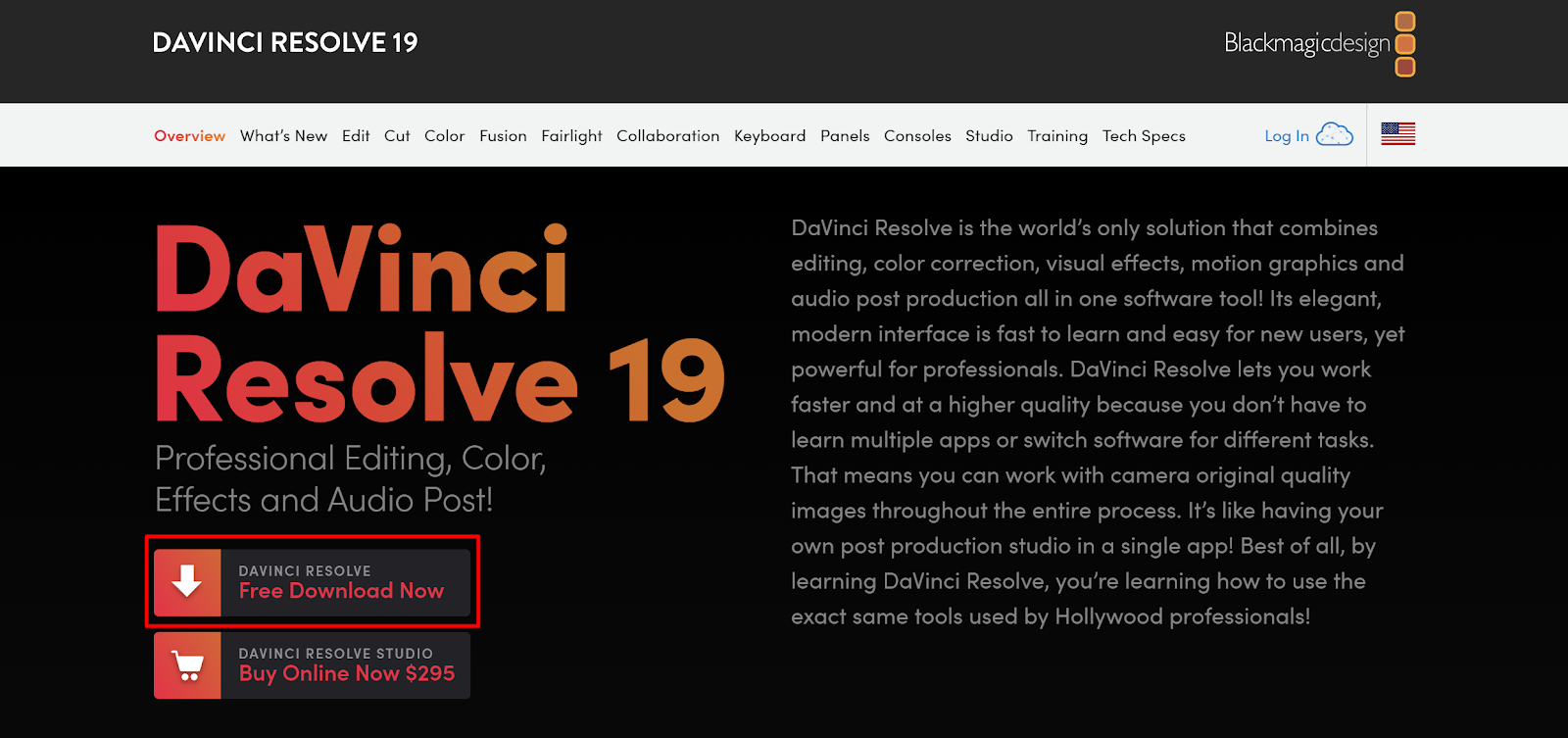The height and width of the screenshot is (738, 1568).
Task: Click the shopping cart icon
Action: point(187,665)
